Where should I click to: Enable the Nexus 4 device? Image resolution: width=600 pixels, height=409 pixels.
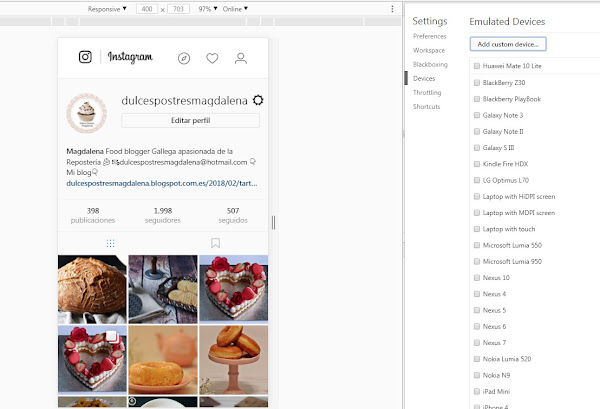point(477,294)
